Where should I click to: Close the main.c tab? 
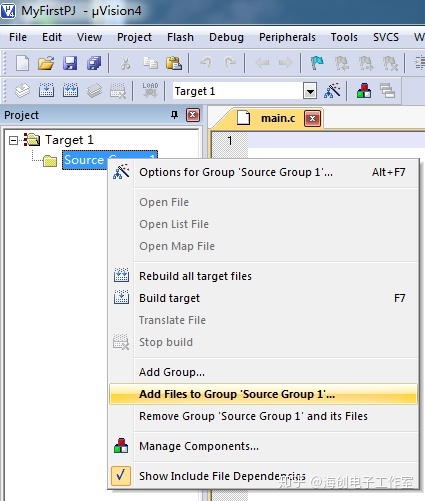pyautogui.click(x=312, y=119)
